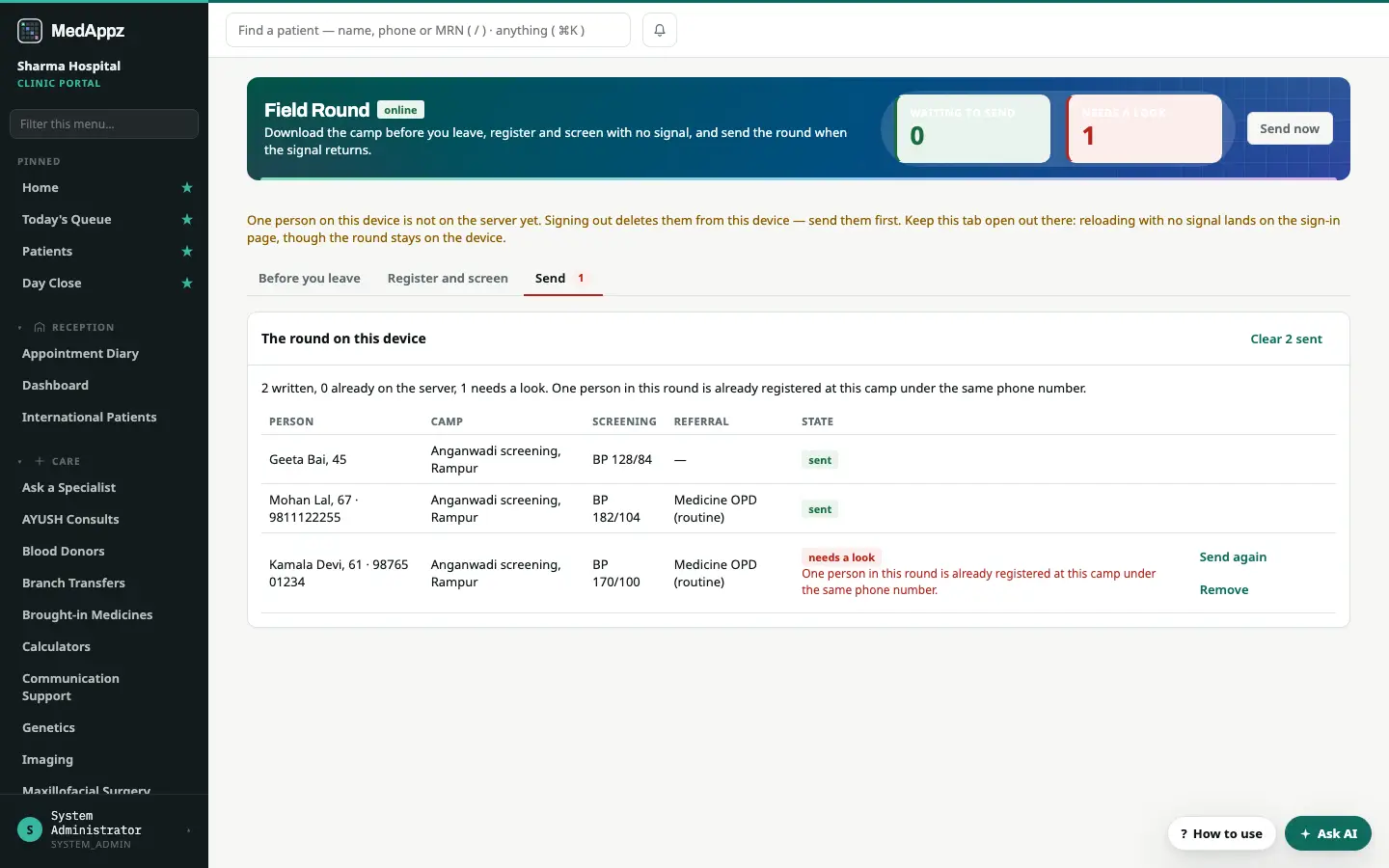Viewport: 1389px width, 868px height.
Task: Remove Kamala Devi from the round
Action: (1224, 590)
